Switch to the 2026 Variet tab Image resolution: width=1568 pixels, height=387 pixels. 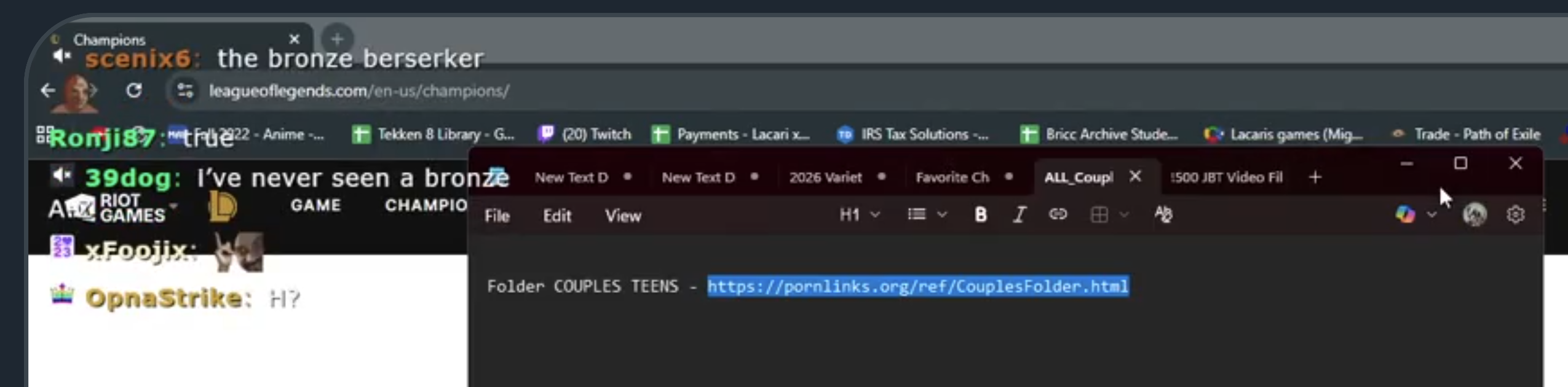(826, 178)
